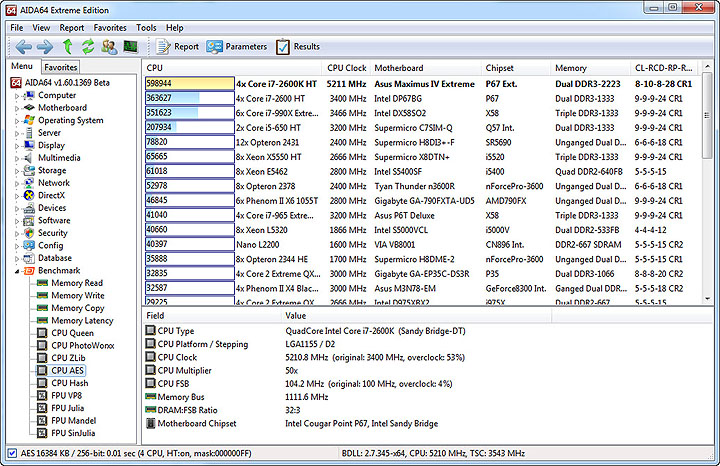Open the Help menu
The height and width of the screenshot is (466, 720).
pos(174,28)
